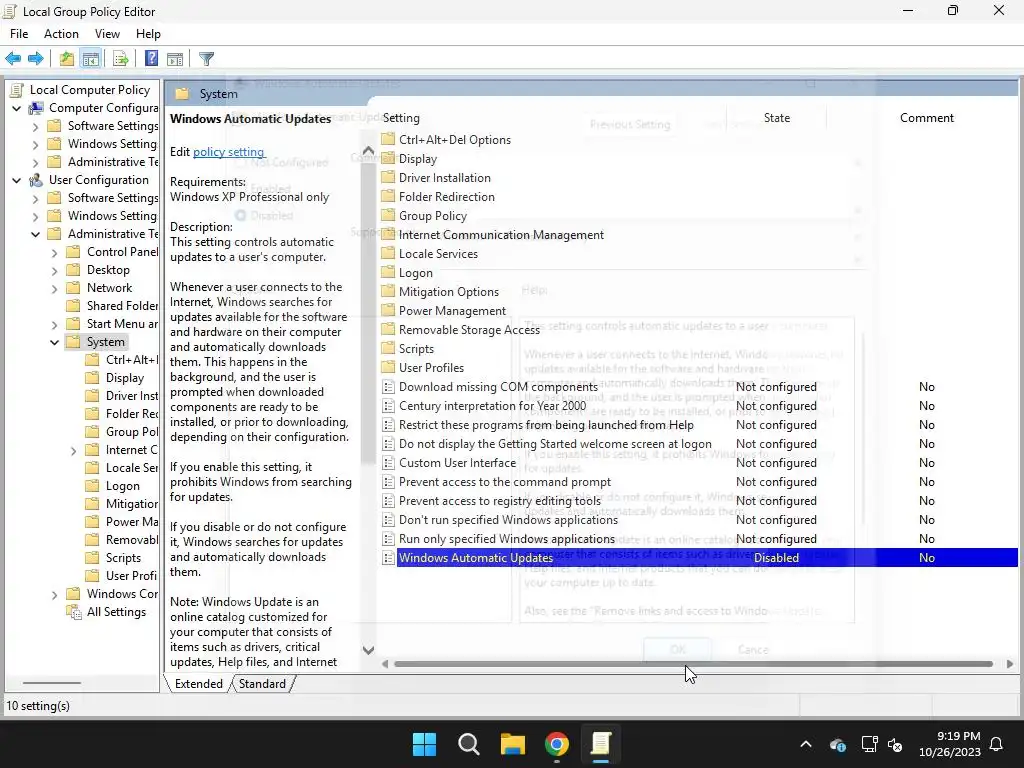Screen dimensions: 1024x768
Task: Click the Power Management folder icon in list
Action: pyautogui.click(x=389, y=311)
